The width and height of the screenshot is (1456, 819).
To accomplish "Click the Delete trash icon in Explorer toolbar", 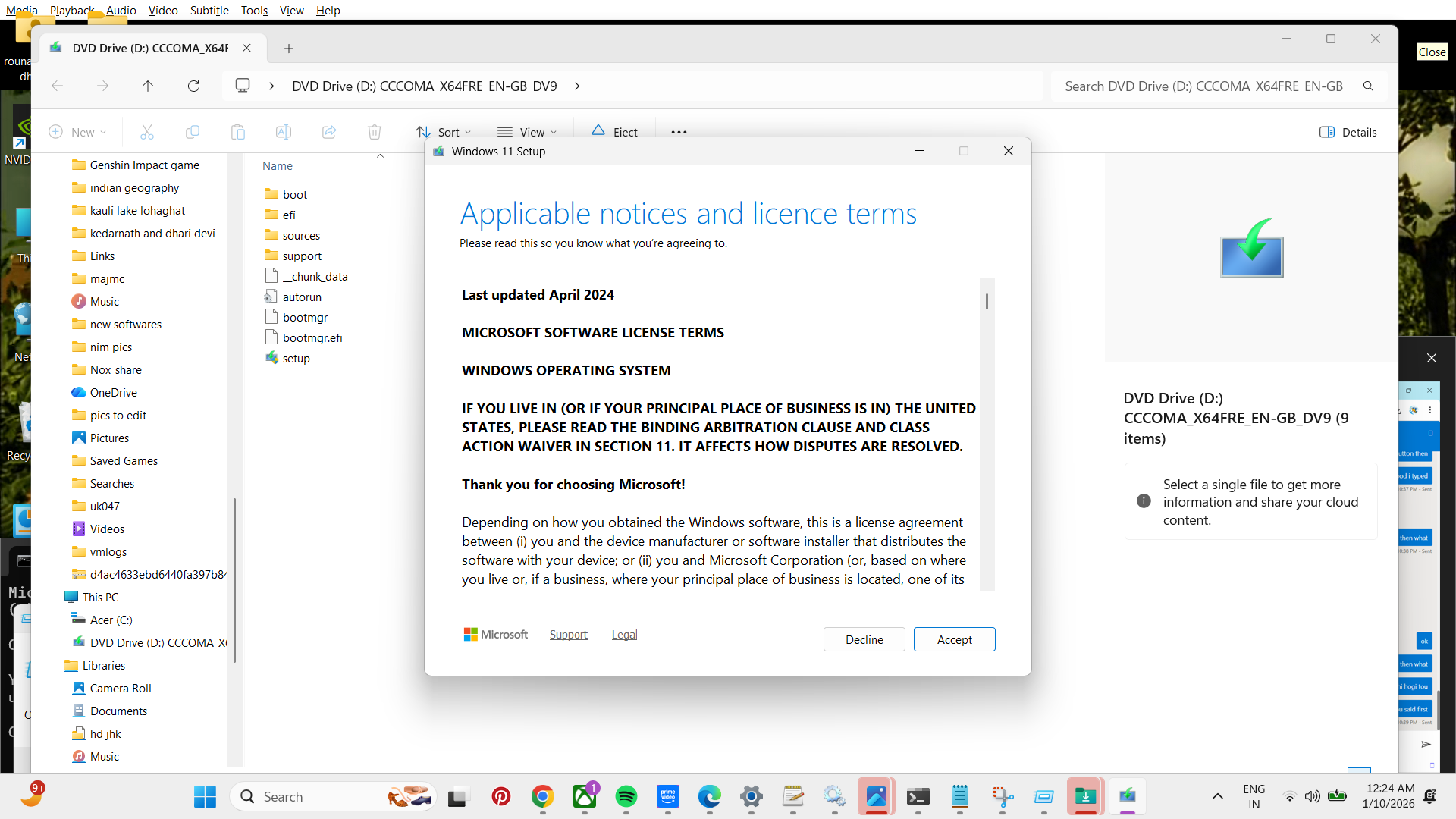I will tap(375, 132).
